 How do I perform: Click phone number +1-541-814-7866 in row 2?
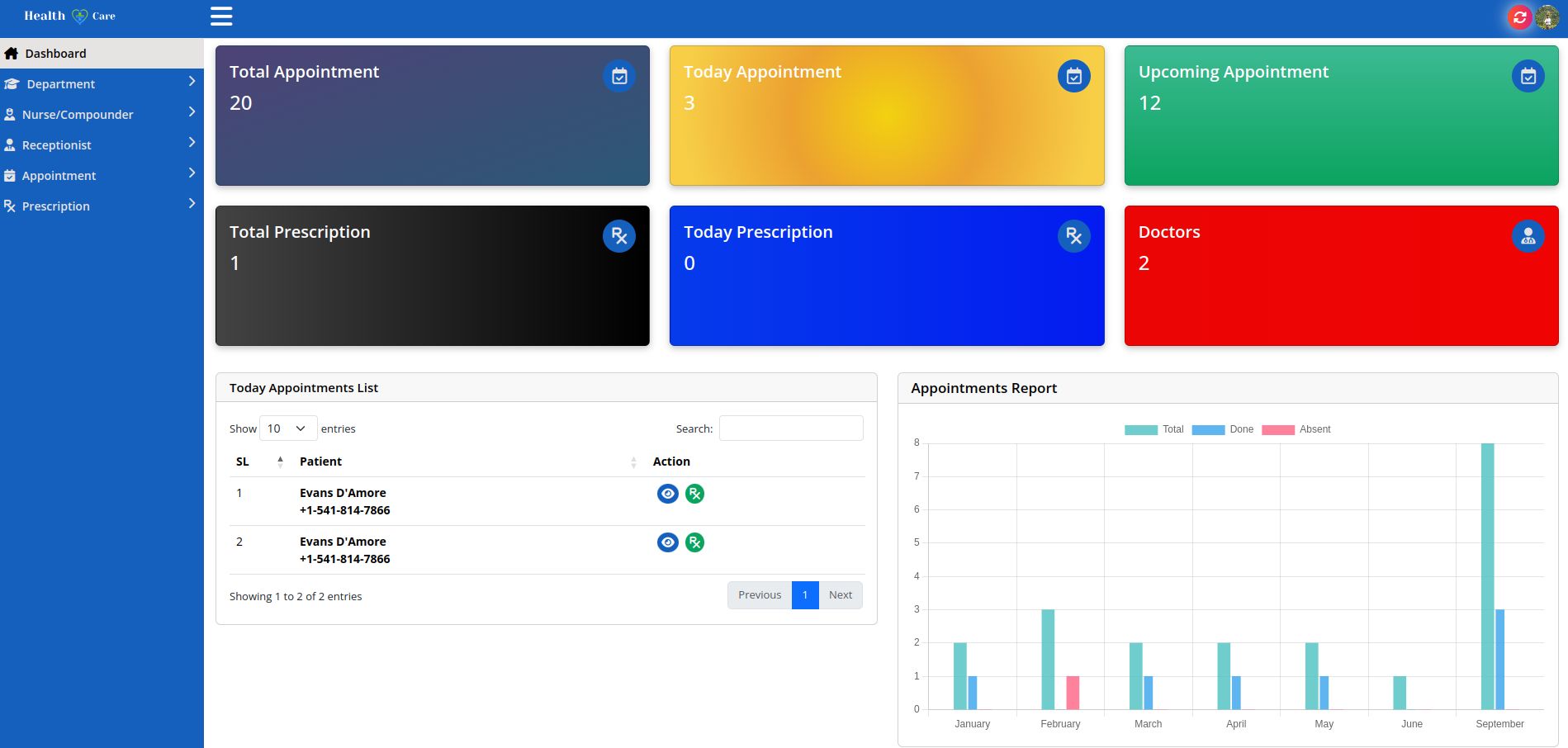coord(345,559)
